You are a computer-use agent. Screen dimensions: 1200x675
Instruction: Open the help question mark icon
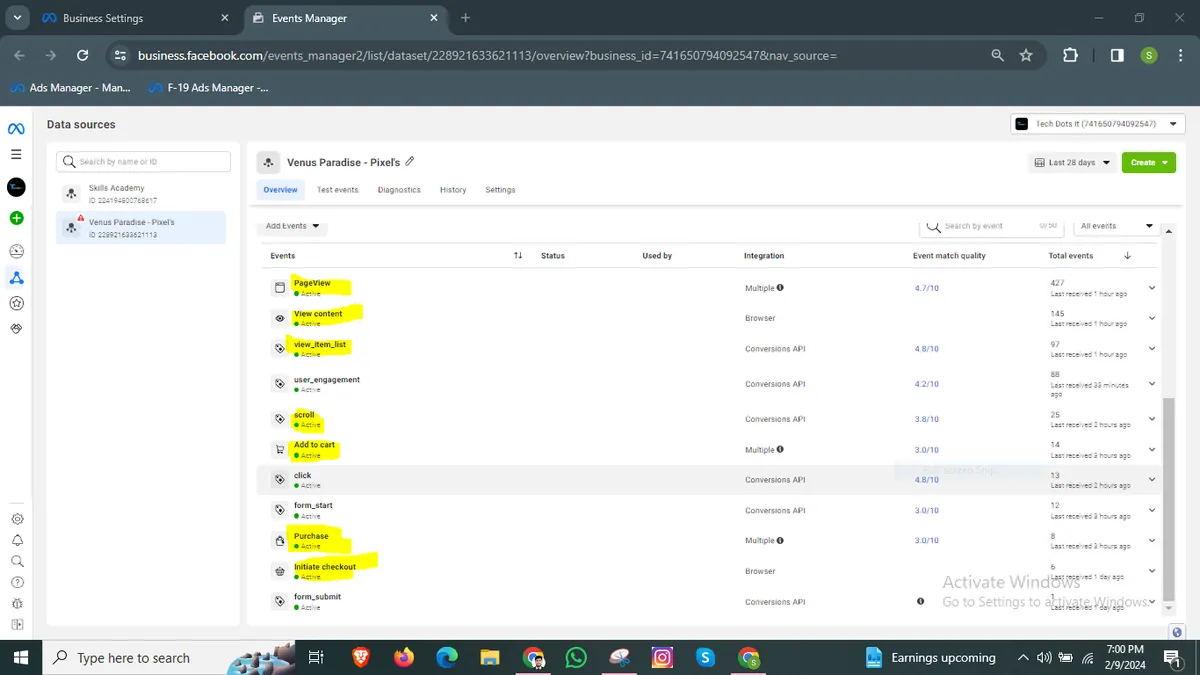17,583
